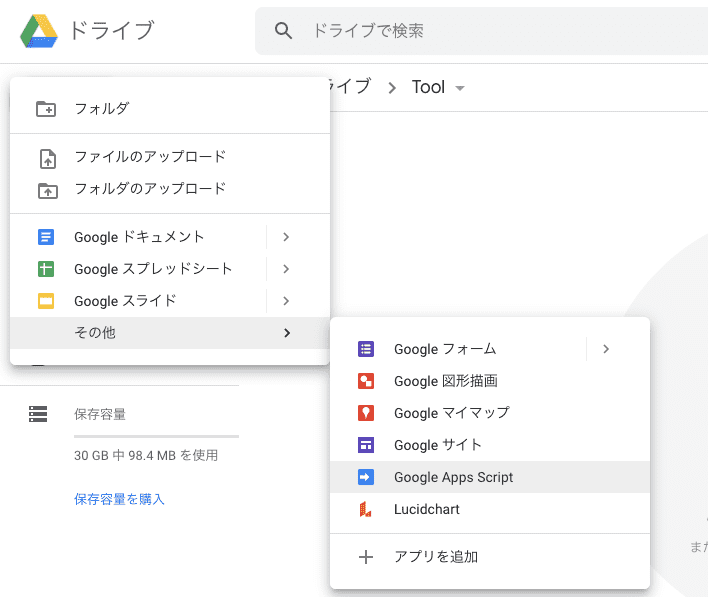Choose フォルダのアップロード menu entry
The image size is (708, 597).
point(170,189)
